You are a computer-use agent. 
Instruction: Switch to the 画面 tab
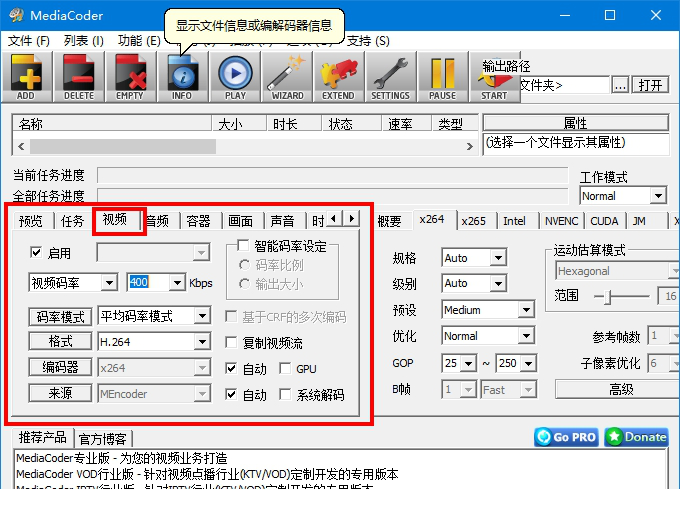tap(241, 221)
